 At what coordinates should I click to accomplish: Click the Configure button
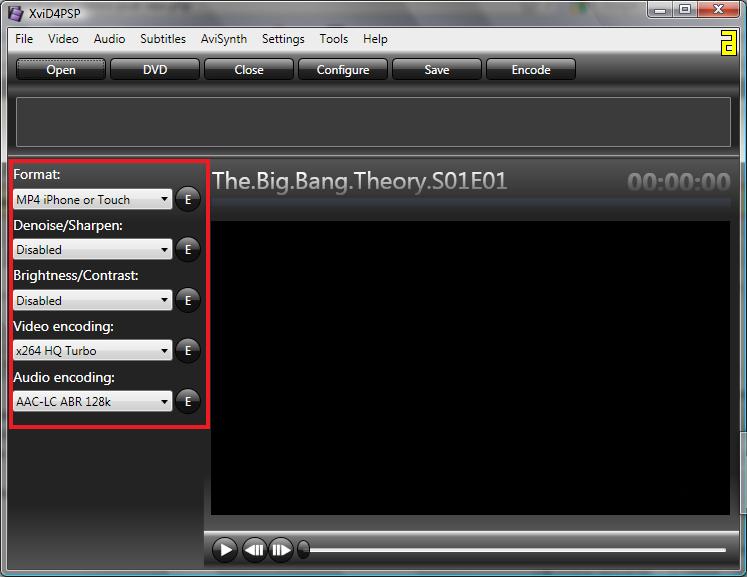pos(343,70)
